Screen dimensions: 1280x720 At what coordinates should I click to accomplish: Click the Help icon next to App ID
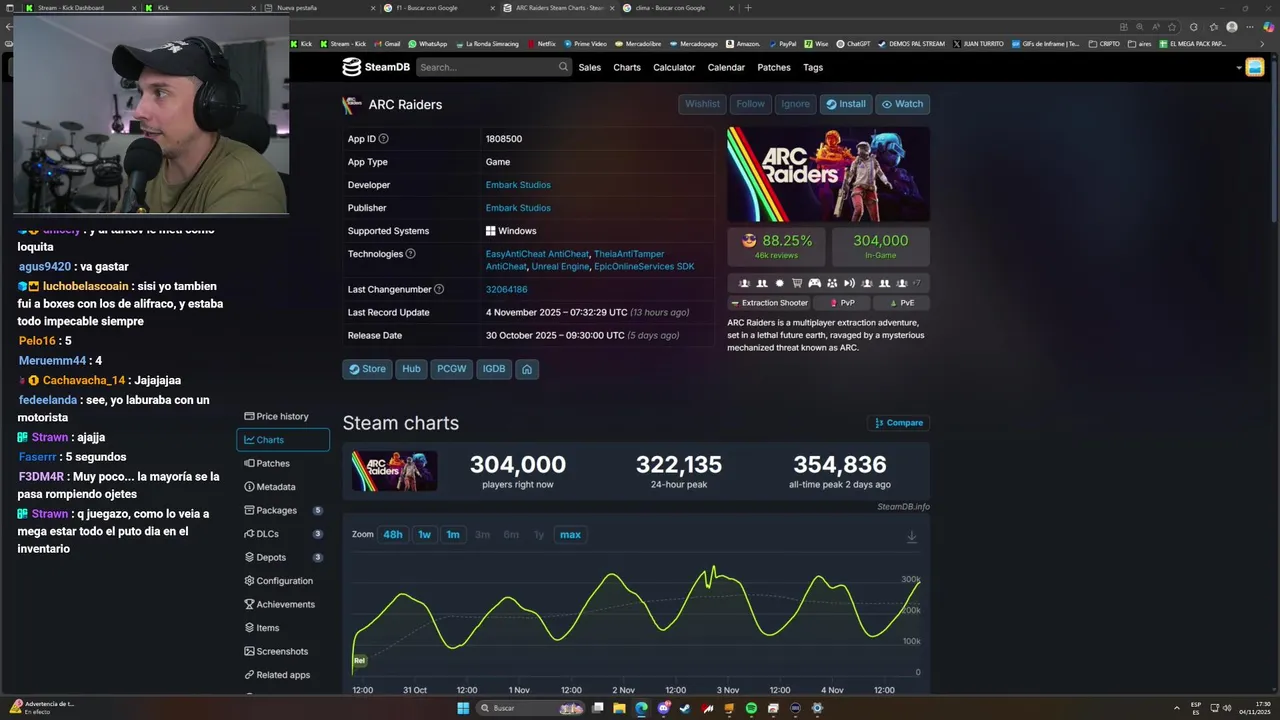pos(383,139)
